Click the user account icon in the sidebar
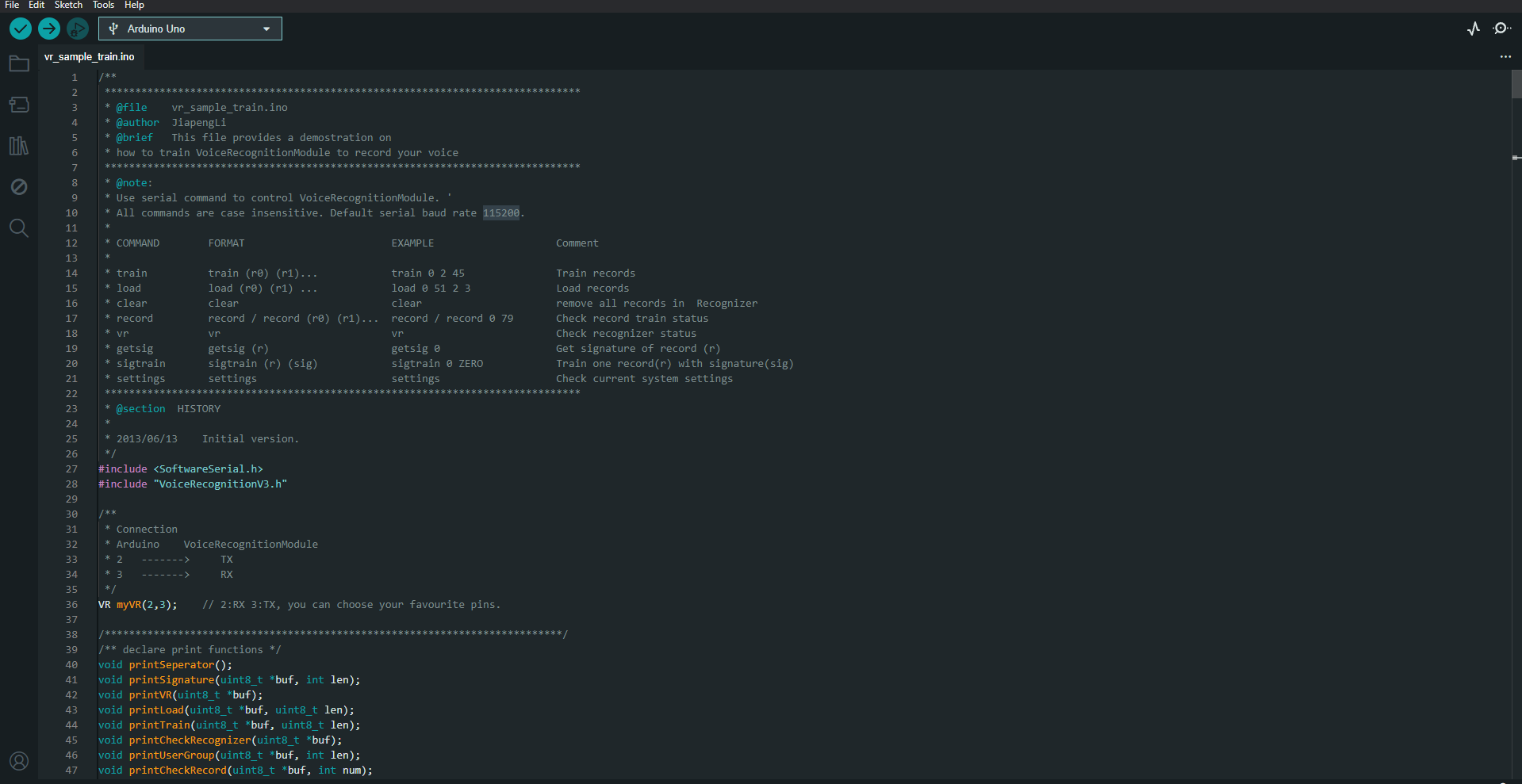This screenshot has height=784, width=1522. (19, 761)
